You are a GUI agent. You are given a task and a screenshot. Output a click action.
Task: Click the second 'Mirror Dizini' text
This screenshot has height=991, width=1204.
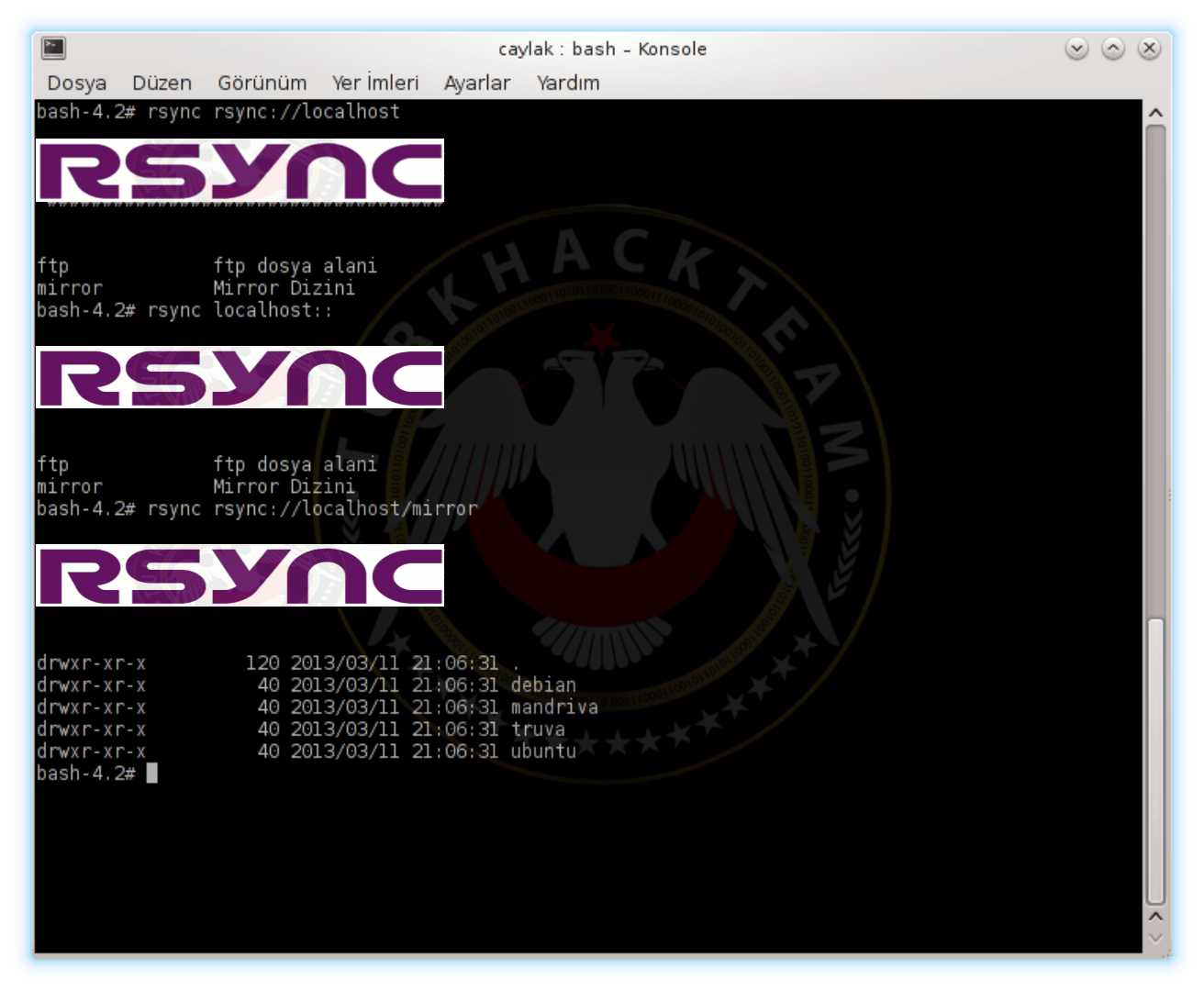click(x=284, y=486)
